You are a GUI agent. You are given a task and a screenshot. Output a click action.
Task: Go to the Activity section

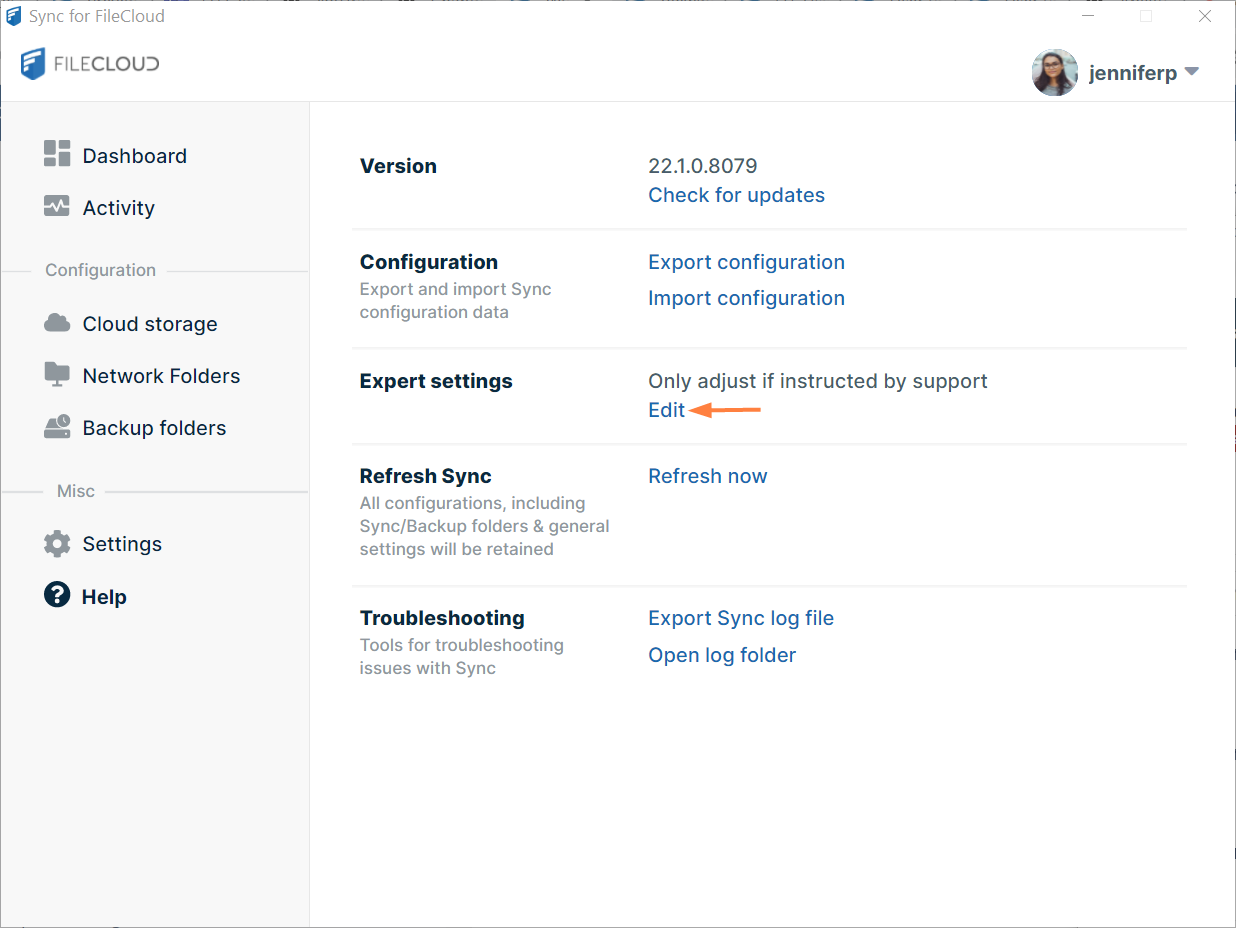(118, 208)
